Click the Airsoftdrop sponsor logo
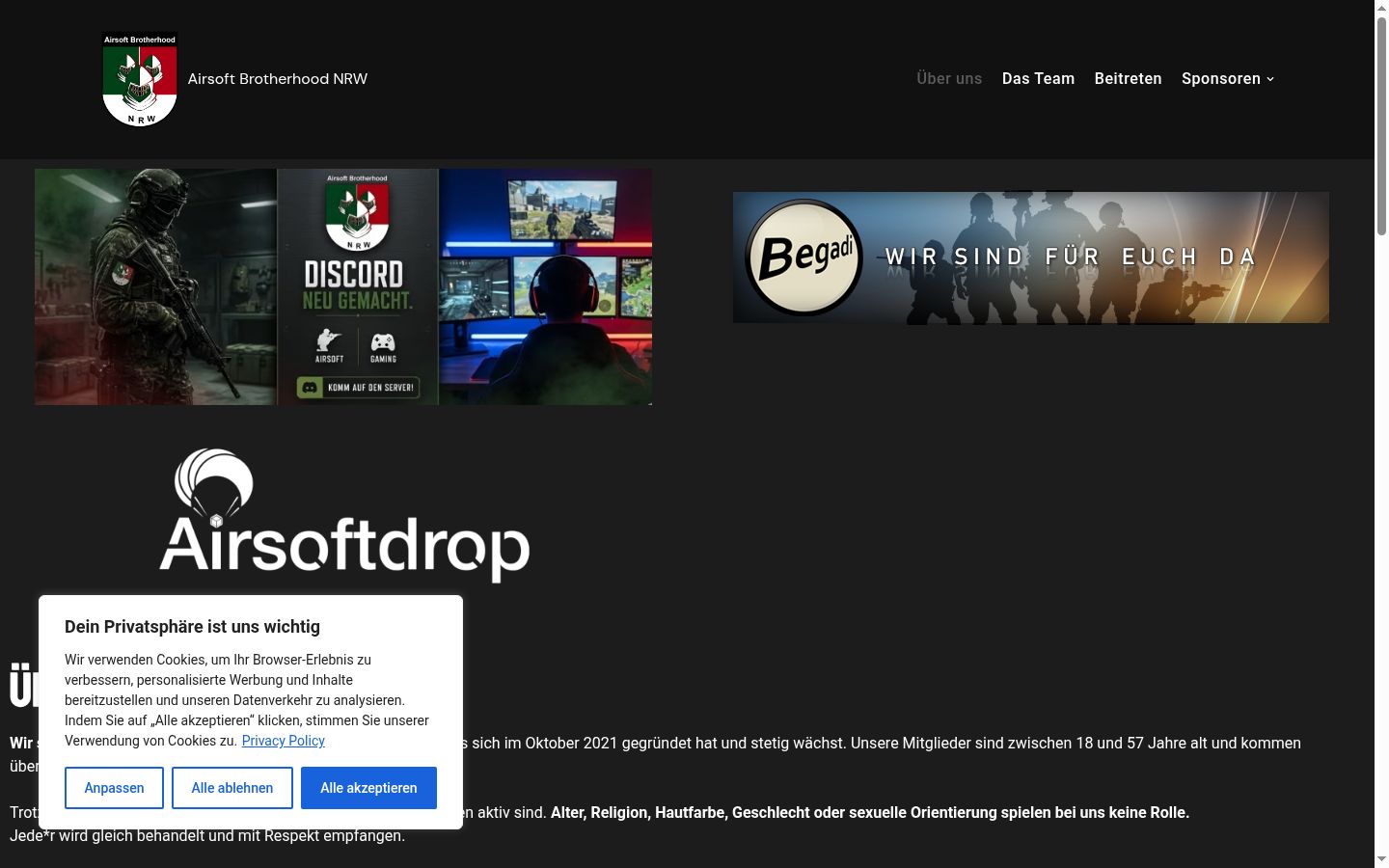Screen dimensions: 1389x868 pyautogui.click(x=344, y=515)
